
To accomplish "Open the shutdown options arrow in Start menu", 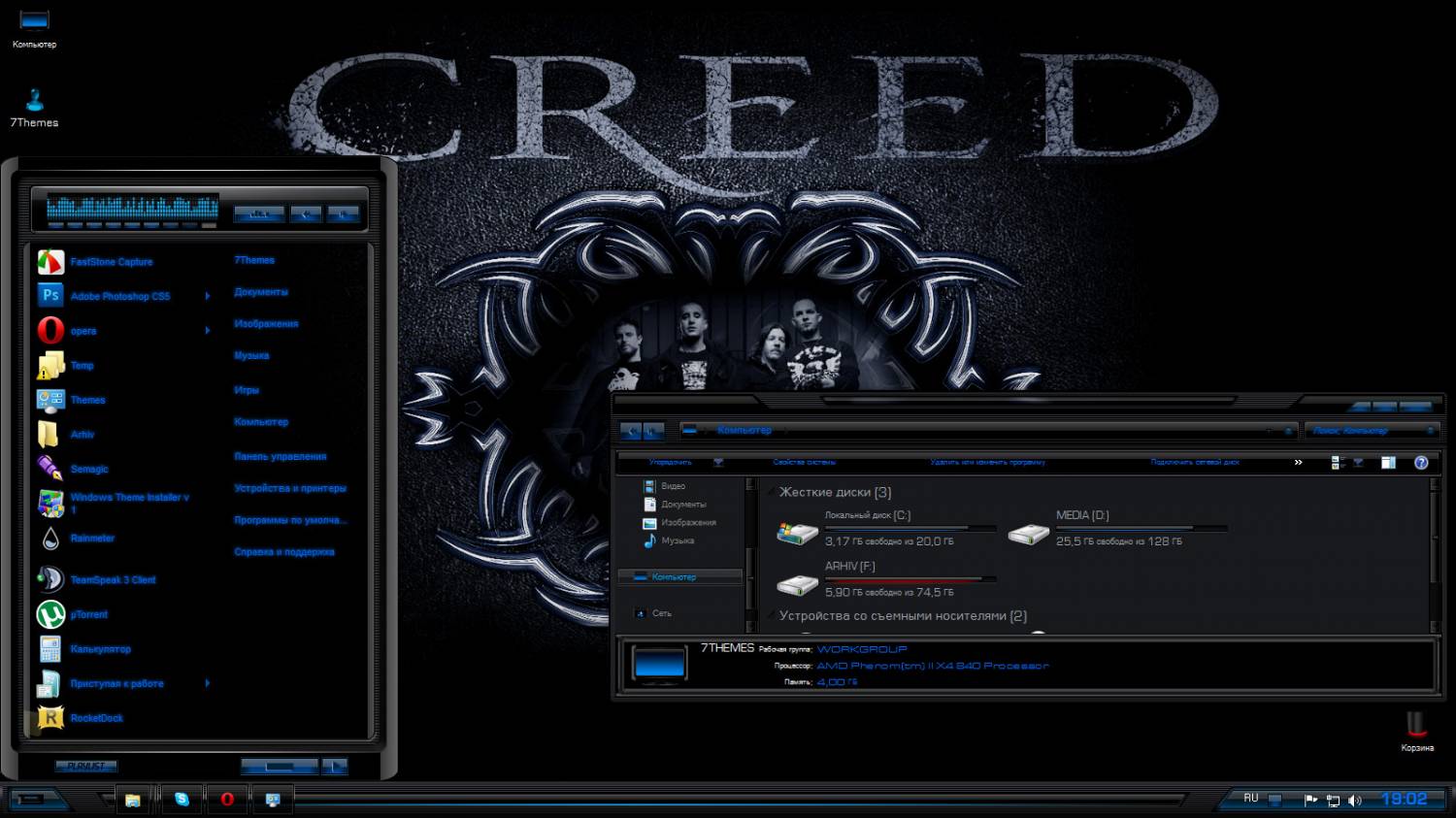I will [334, 767].
